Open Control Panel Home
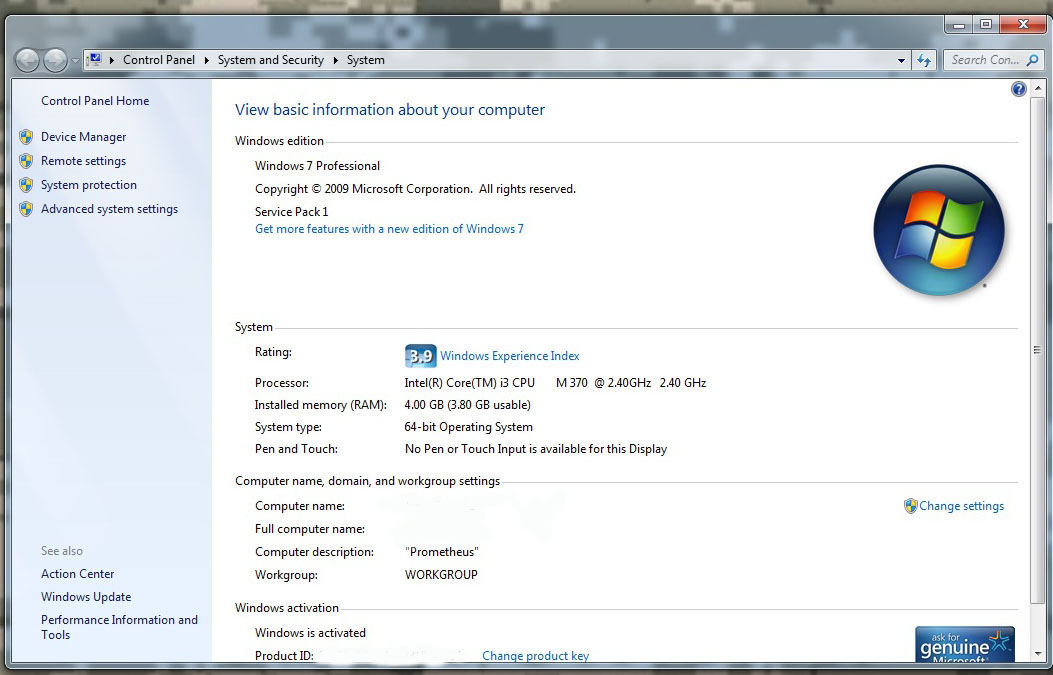The width and height of the screenshot is (1053, 675). point(95,101)
